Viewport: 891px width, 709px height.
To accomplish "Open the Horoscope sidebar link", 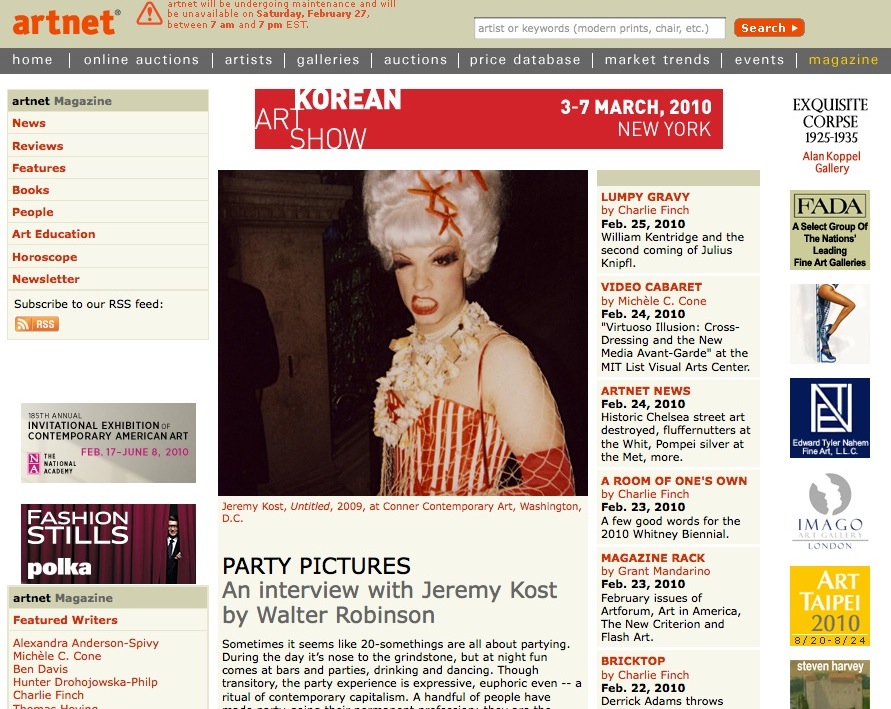I will 44,257.
